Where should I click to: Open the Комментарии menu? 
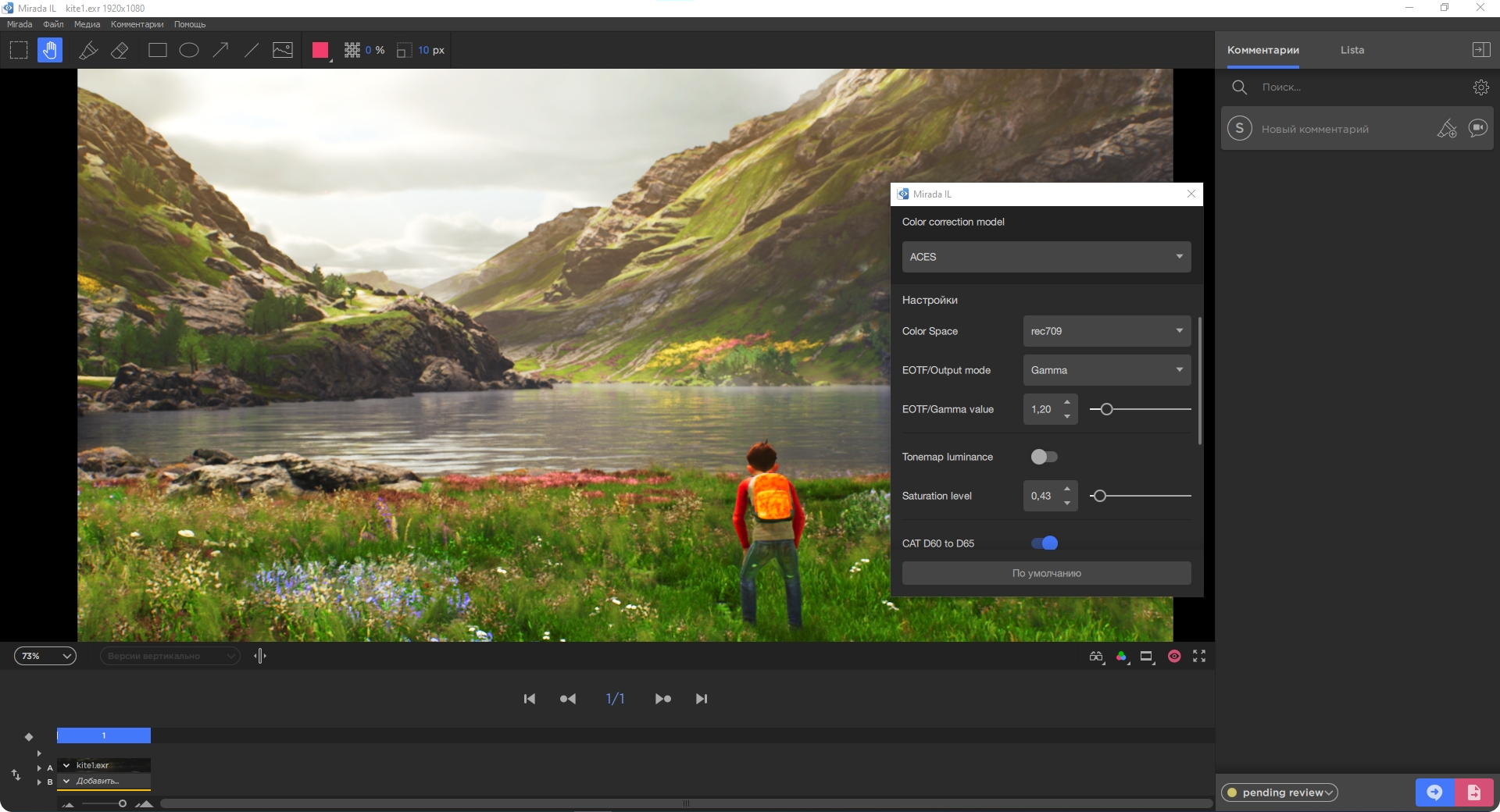pos(137,24)
